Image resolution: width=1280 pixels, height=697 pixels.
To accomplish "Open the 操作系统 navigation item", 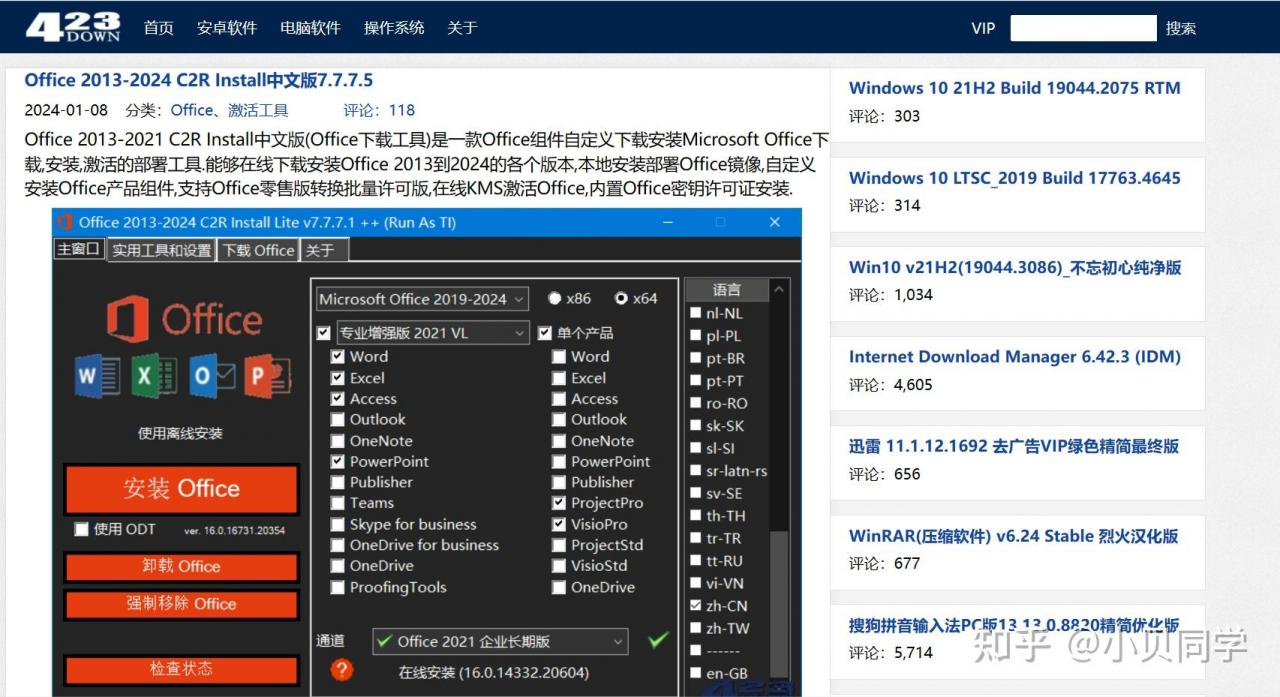I will (x=394, y=28).
